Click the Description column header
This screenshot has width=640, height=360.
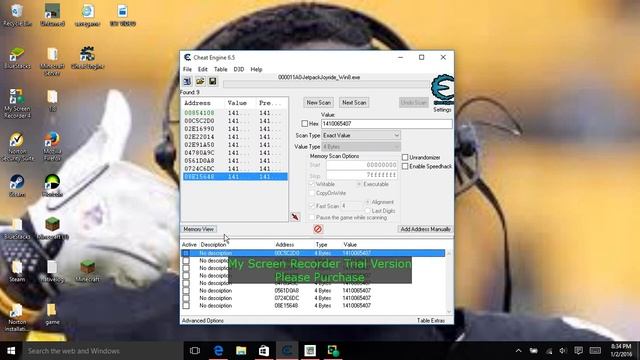[x=213, y=244]
